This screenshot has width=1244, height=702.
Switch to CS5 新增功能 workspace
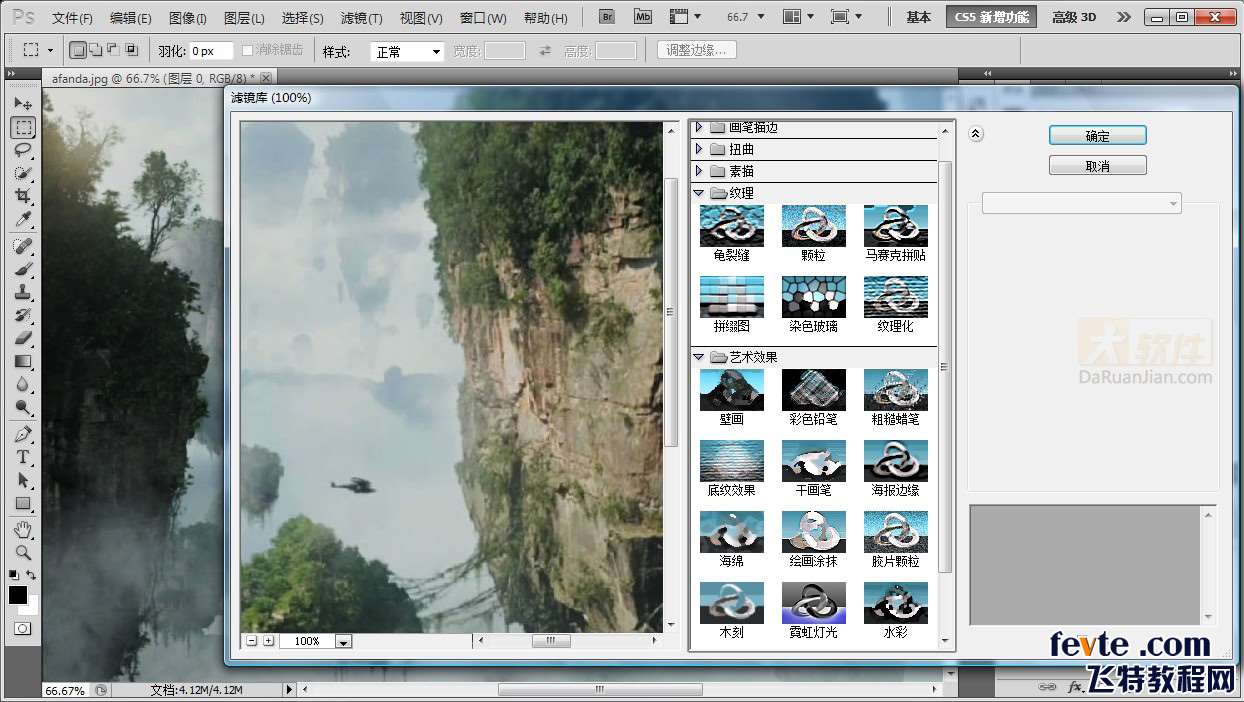pyautogui.click(x=992, y=17)
